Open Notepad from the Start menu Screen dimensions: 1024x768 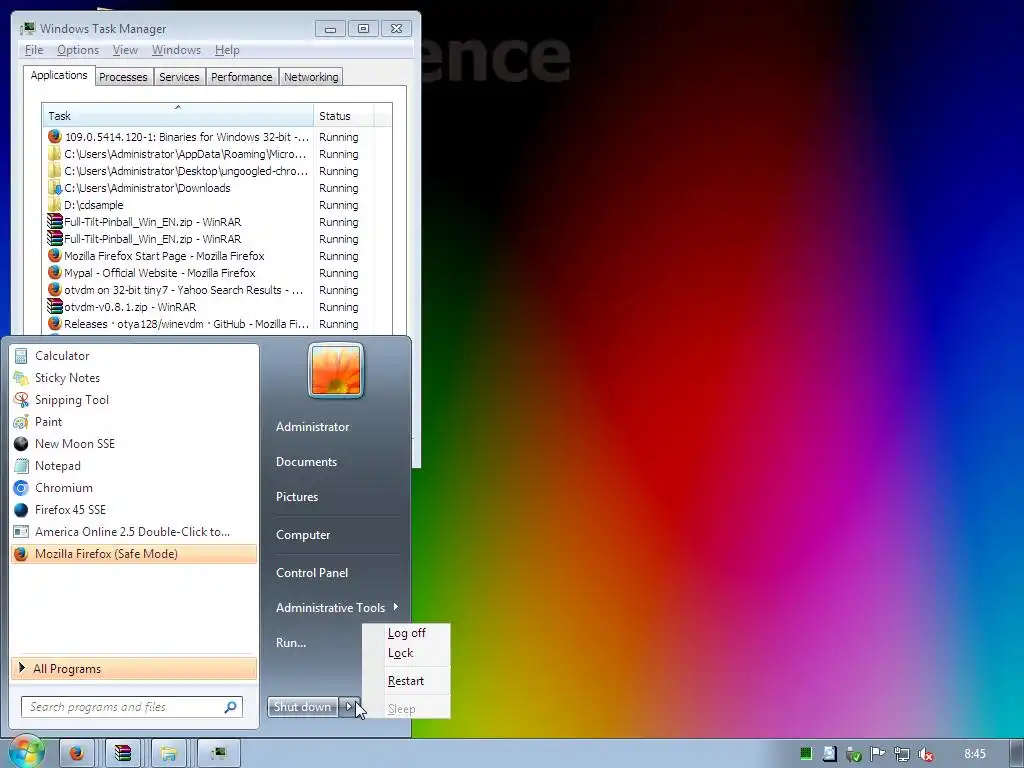pos(134,466)
